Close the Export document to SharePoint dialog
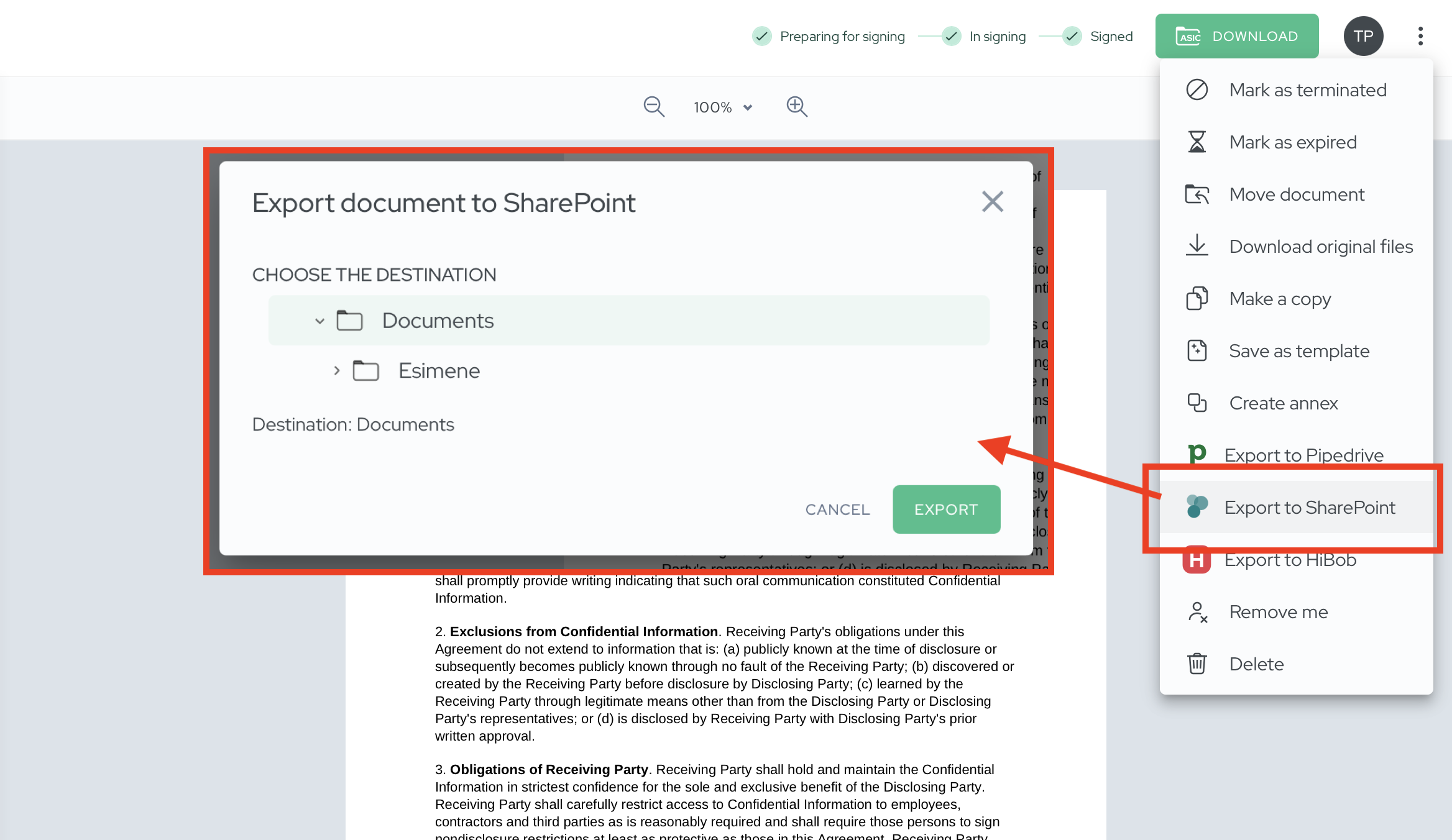 993,202
